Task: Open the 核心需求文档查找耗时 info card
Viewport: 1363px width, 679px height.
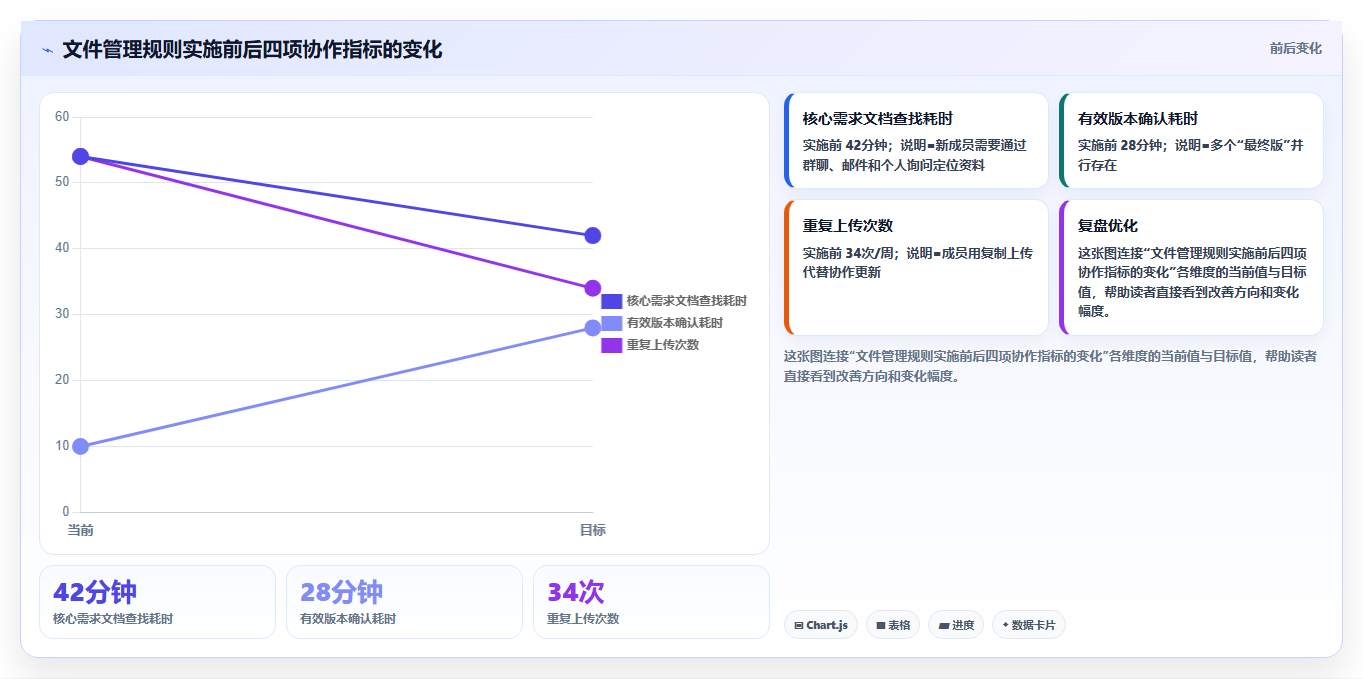Action: 916,141
